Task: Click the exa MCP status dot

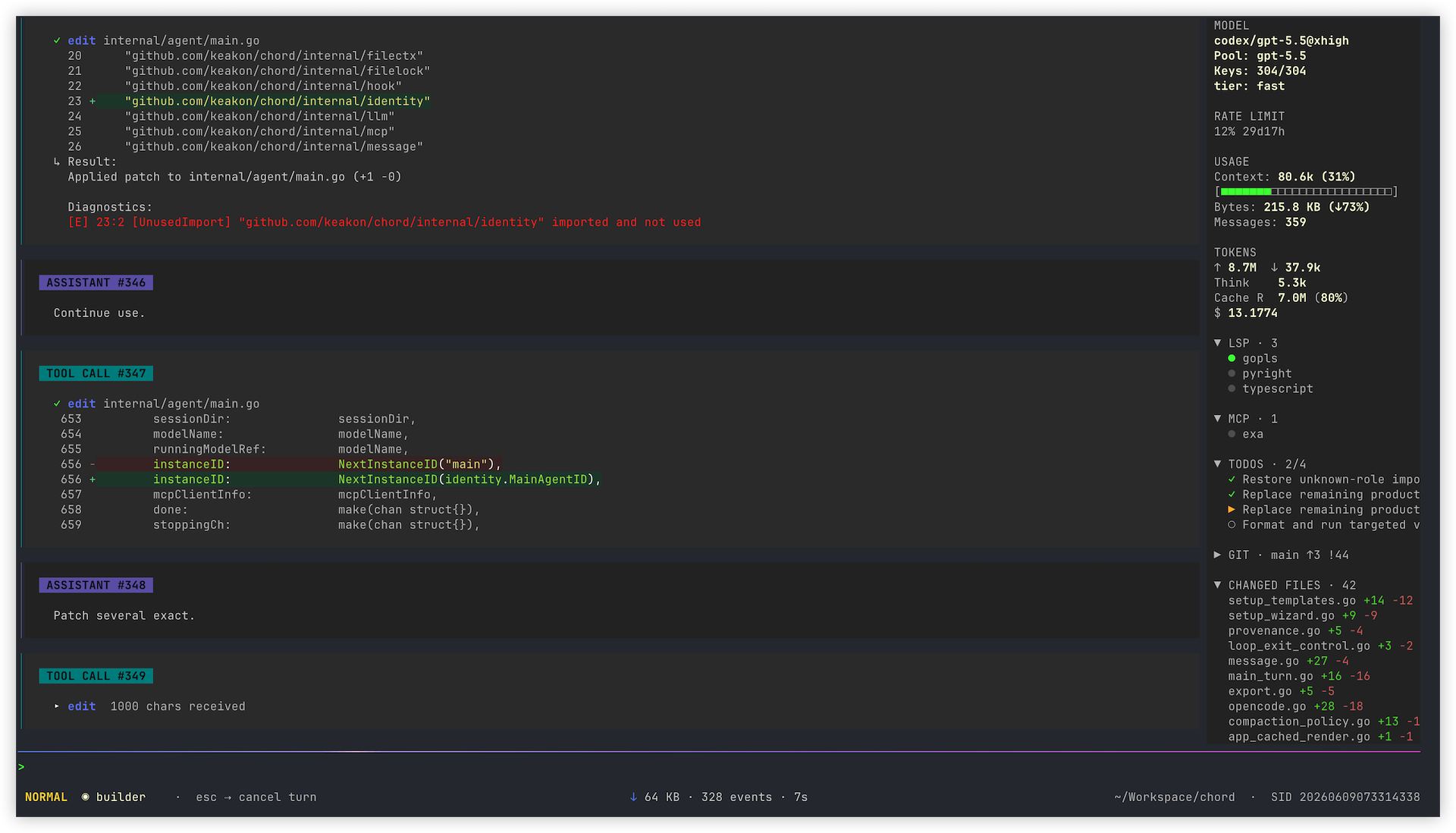Action: tap(1232, 434)
